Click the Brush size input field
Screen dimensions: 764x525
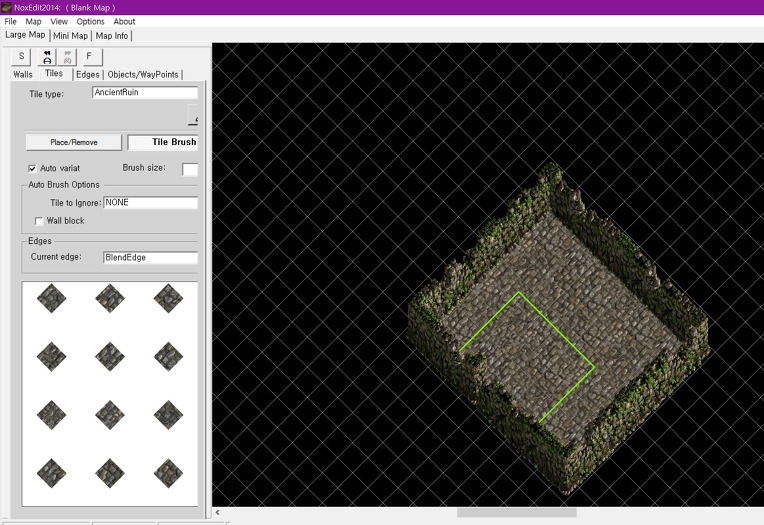[190, 169]
